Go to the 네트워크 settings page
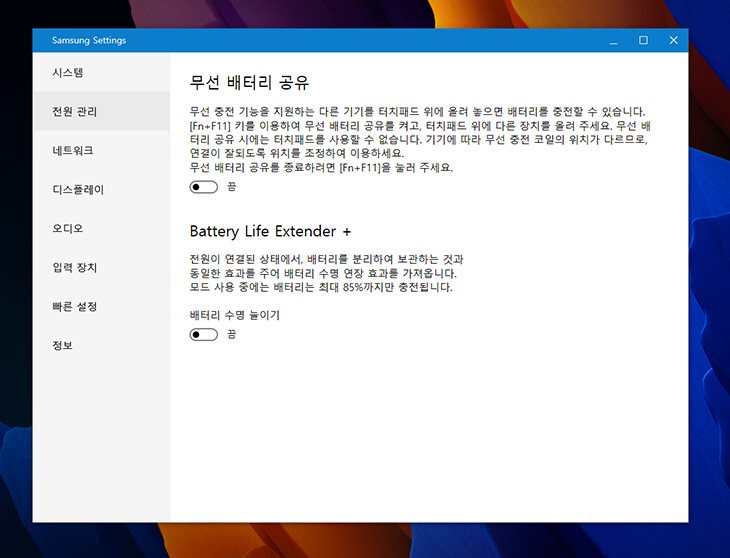The height and width of the screenshot is (558, 730). pos(101,150)
